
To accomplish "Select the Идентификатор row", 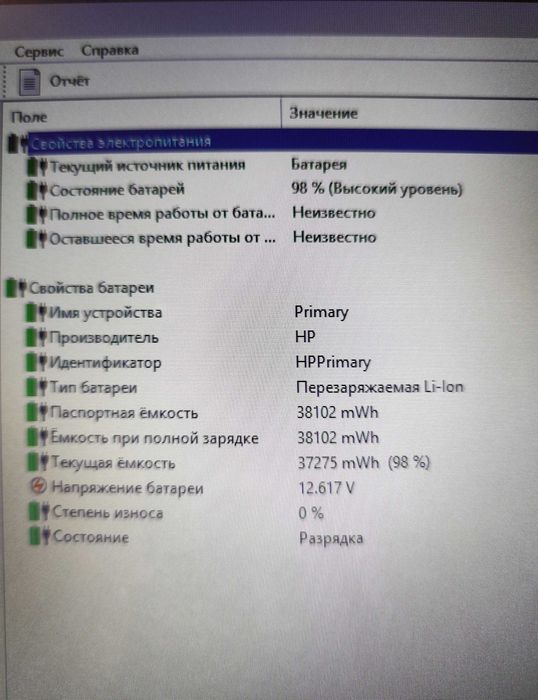I will 105,362.
